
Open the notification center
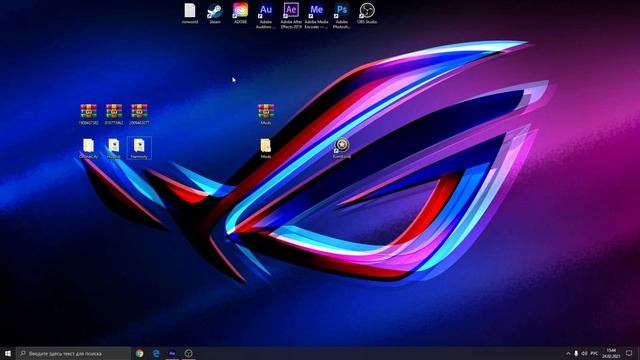point(629,353)
